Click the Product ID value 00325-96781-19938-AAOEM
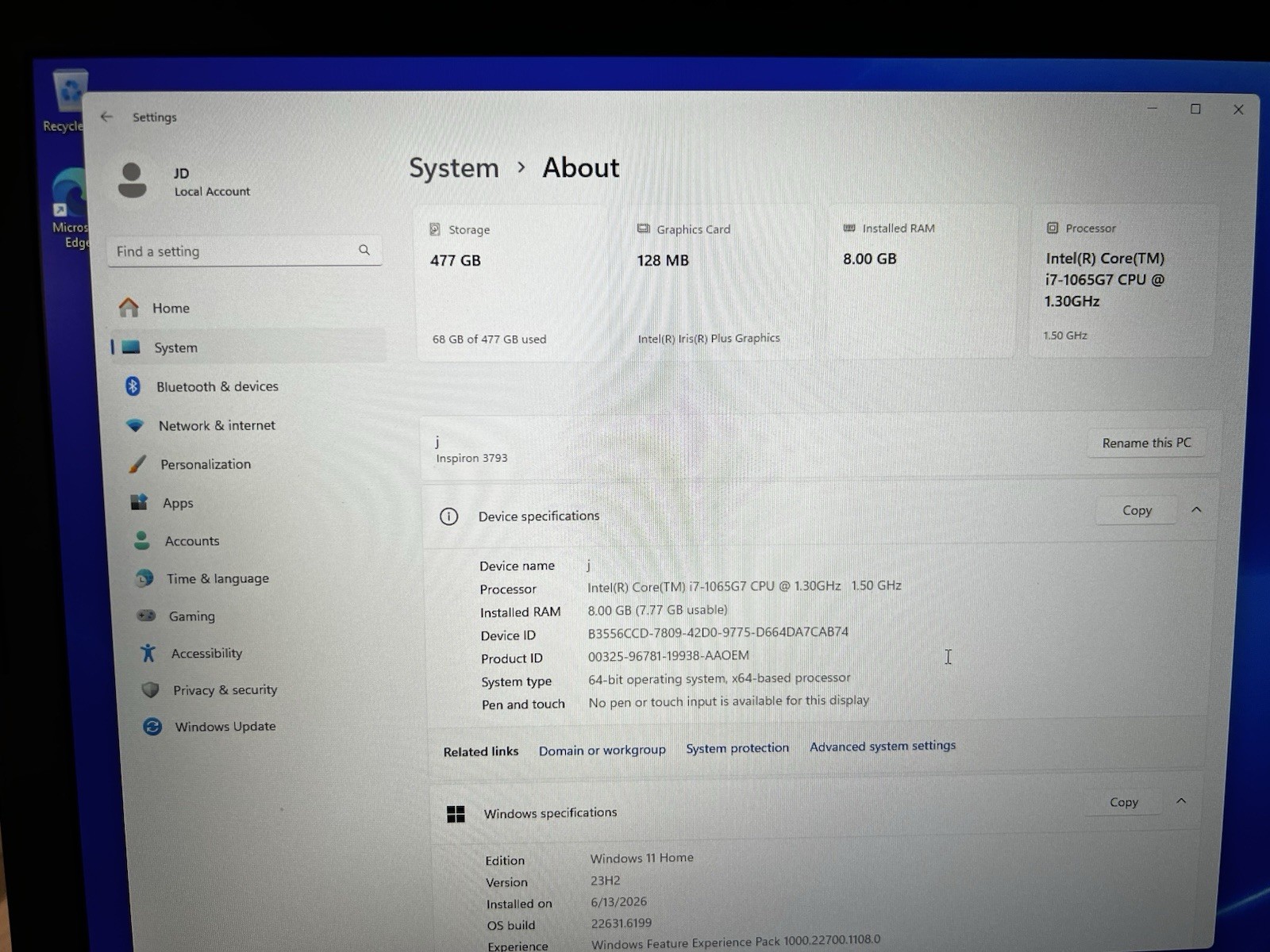This screenshot has height=952, width=1270. 668,655
